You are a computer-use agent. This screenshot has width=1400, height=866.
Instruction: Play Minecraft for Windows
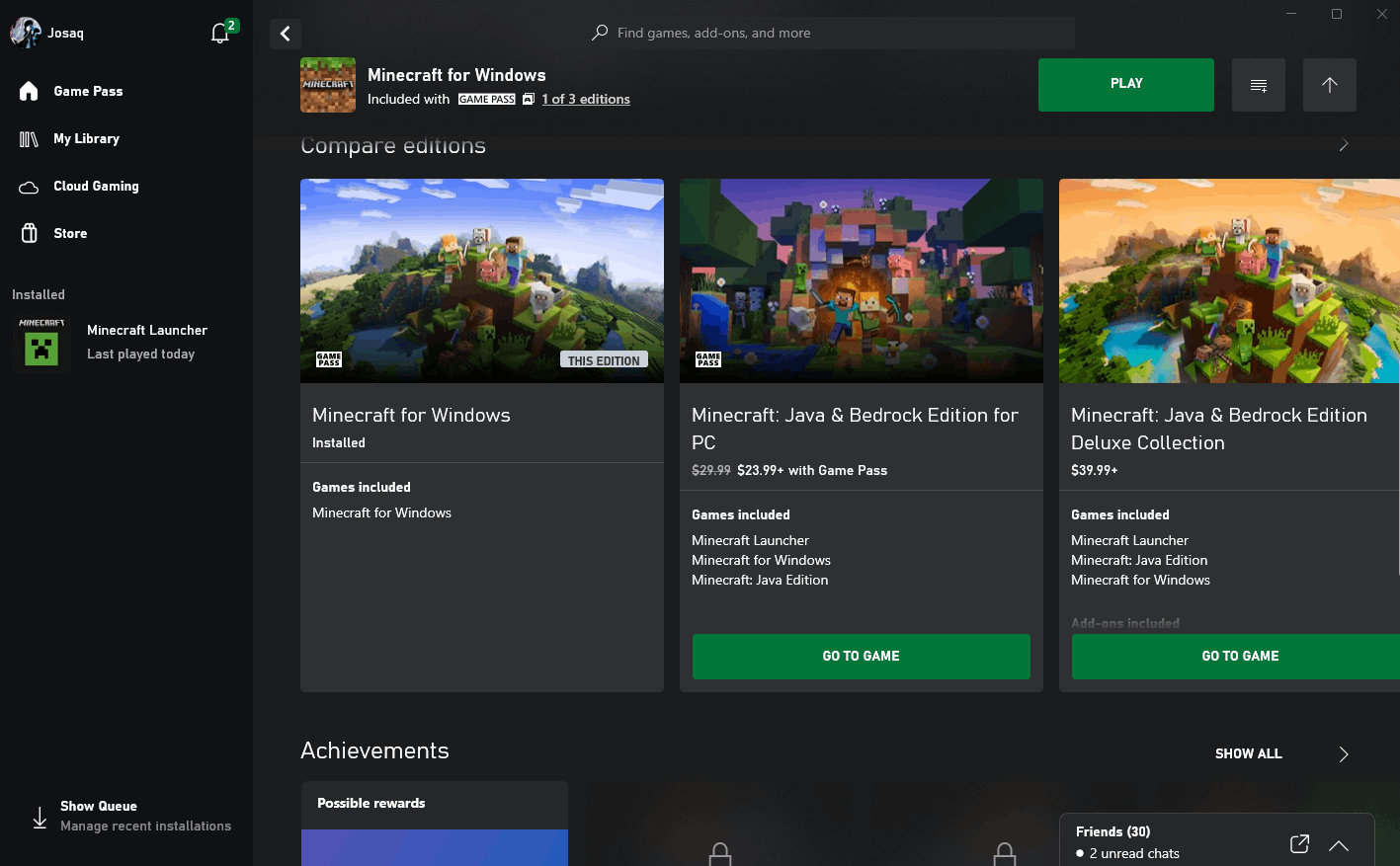(1126, 85)
